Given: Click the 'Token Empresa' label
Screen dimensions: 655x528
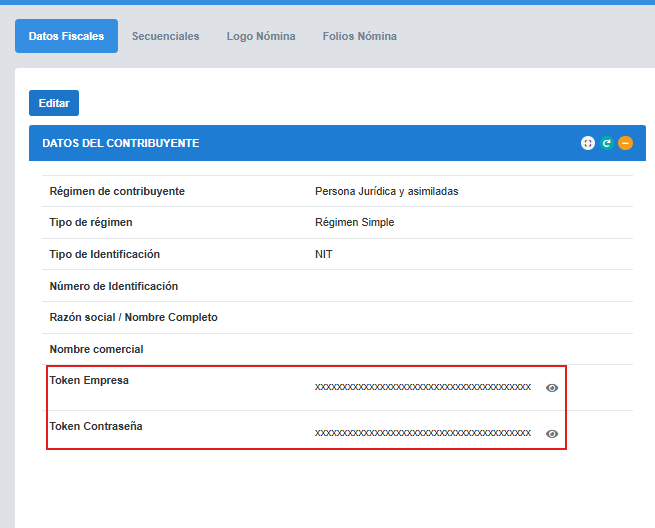Looking at the screenshot, I should [x=89, y=380].
